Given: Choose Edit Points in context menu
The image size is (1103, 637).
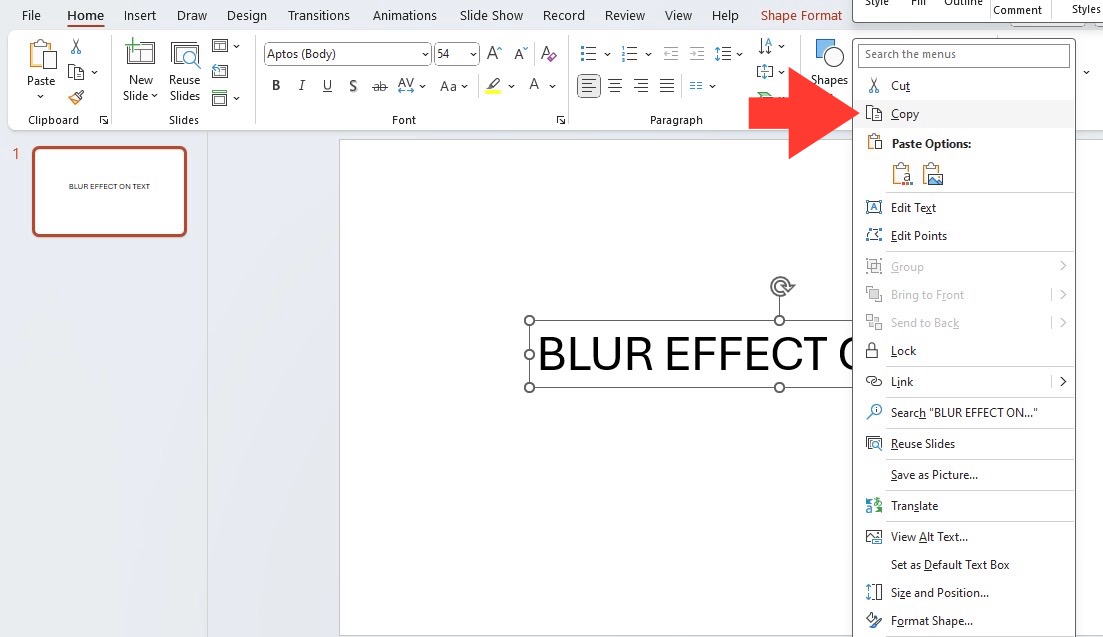Looking at the screenshot, I should click(x=964, y=236).
